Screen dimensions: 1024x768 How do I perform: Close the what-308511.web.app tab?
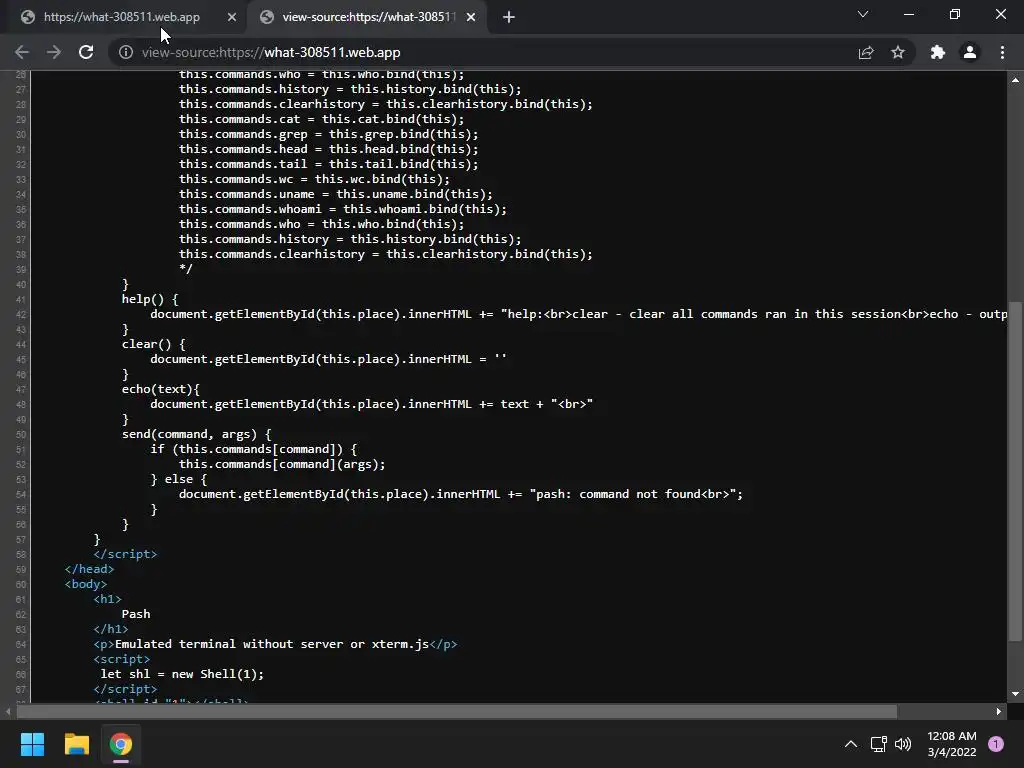tap(232, 17)
